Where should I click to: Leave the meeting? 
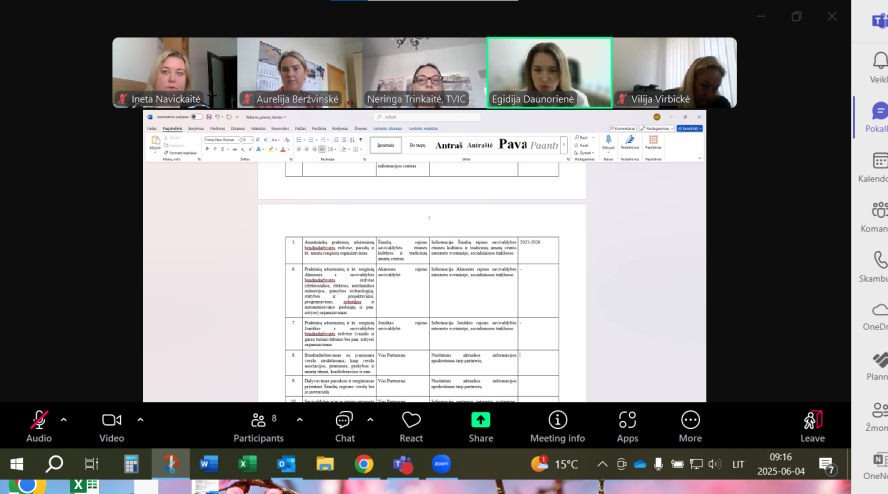click(x=813, y=427)
